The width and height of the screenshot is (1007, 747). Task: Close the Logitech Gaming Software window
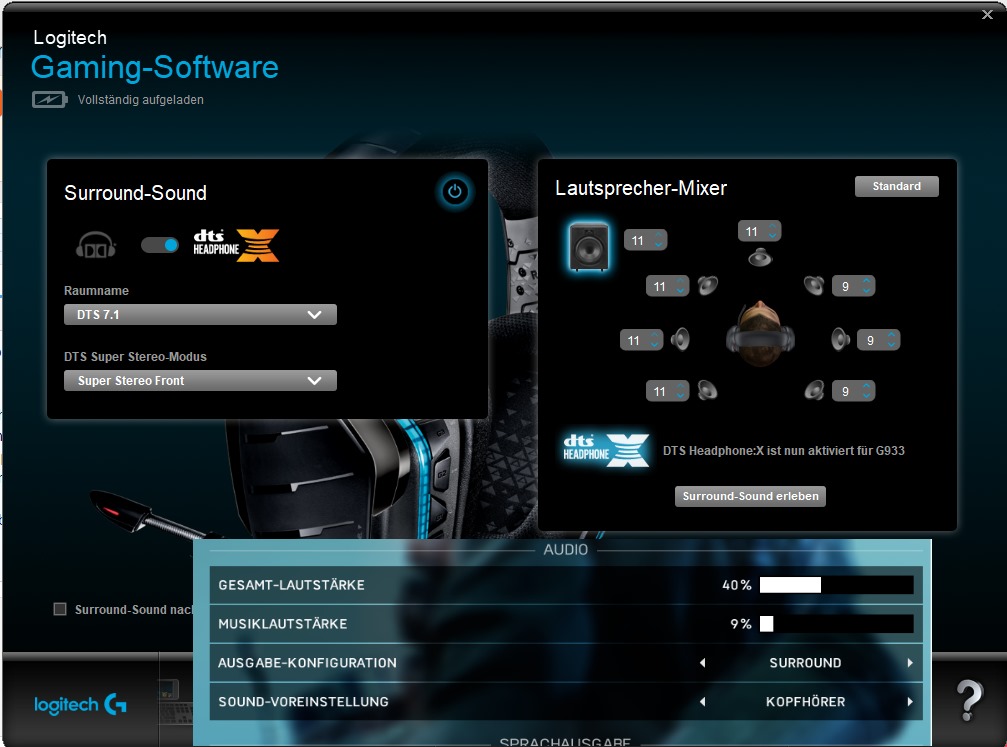click(987, 14)
